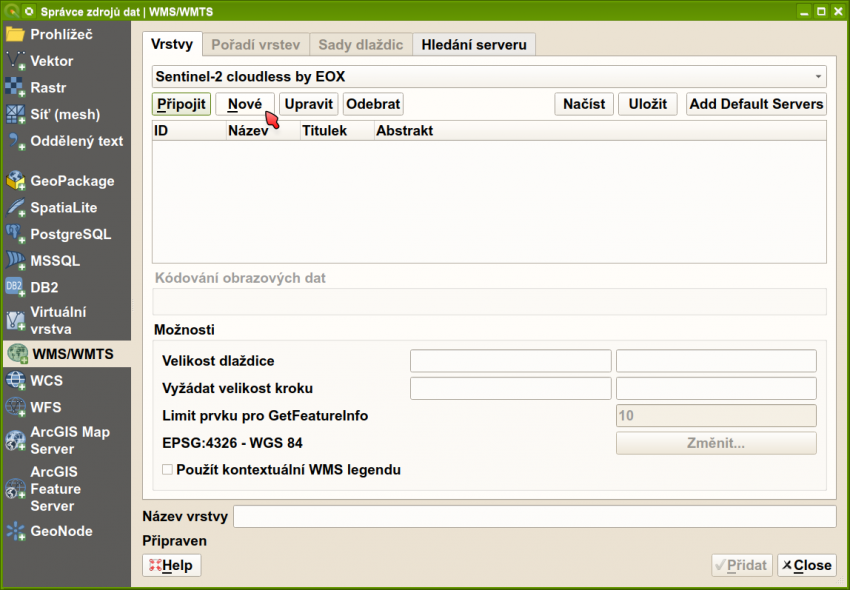Select the WCS globe icon
The image size is (850, 590).
(x=15, y=380)
